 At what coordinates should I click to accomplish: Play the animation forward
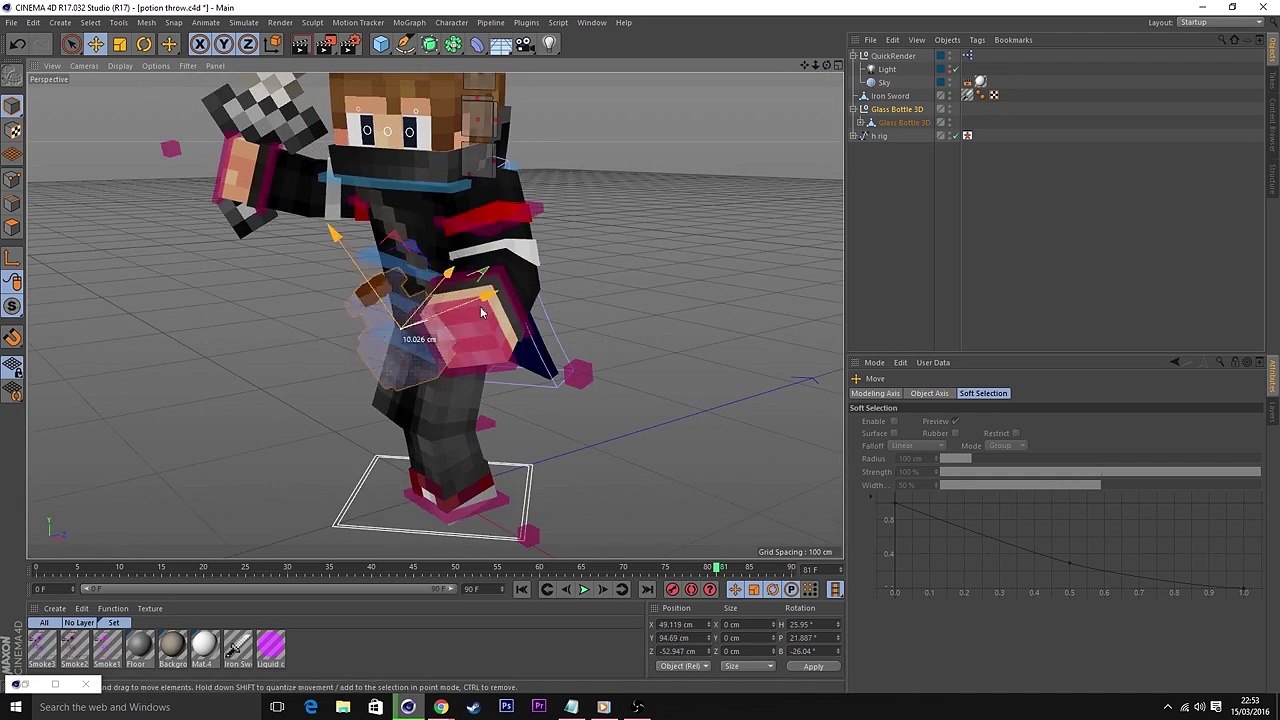584,590
